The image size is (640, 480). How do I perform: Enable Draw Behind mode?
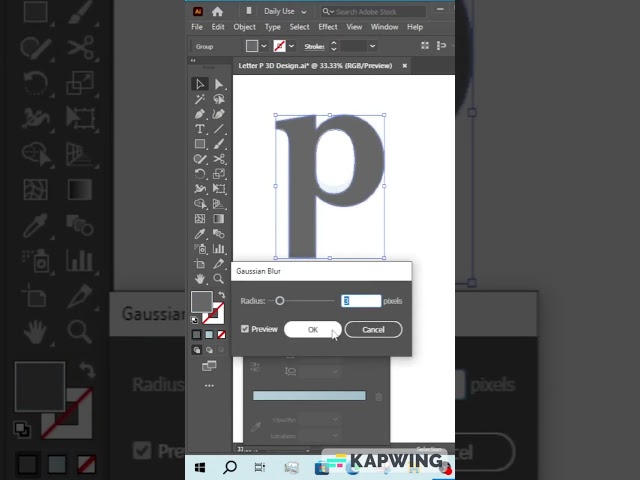(209, 350)
